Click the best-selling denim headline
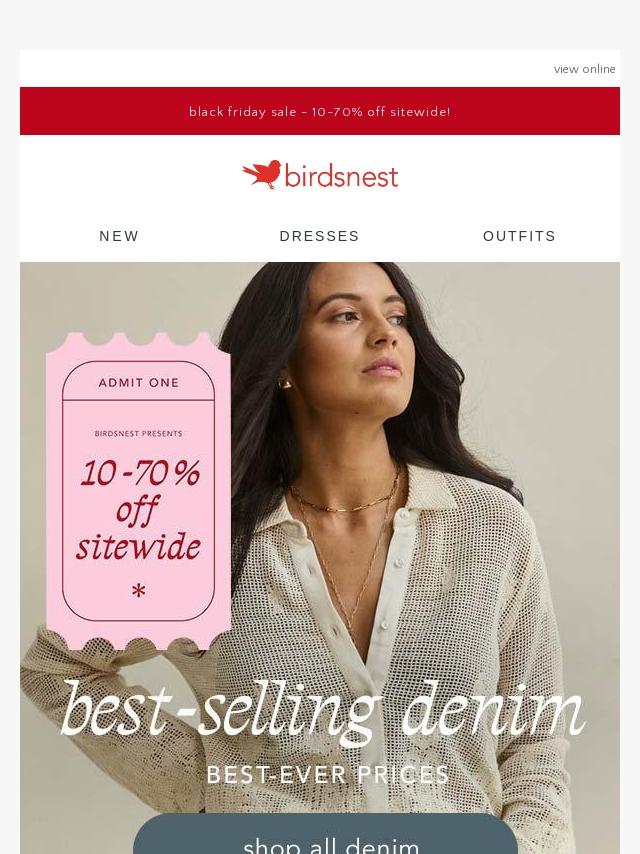The image size is (640, 854). tap(322, 711)
